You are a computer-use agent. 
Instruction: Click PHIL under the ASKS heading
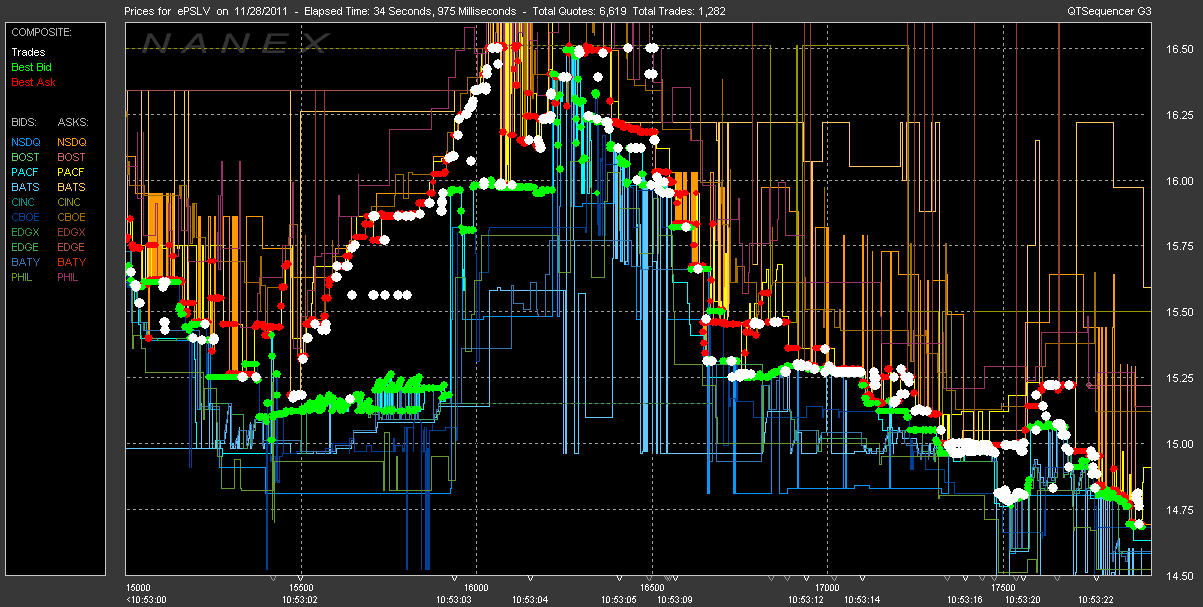tap(70, 277)
